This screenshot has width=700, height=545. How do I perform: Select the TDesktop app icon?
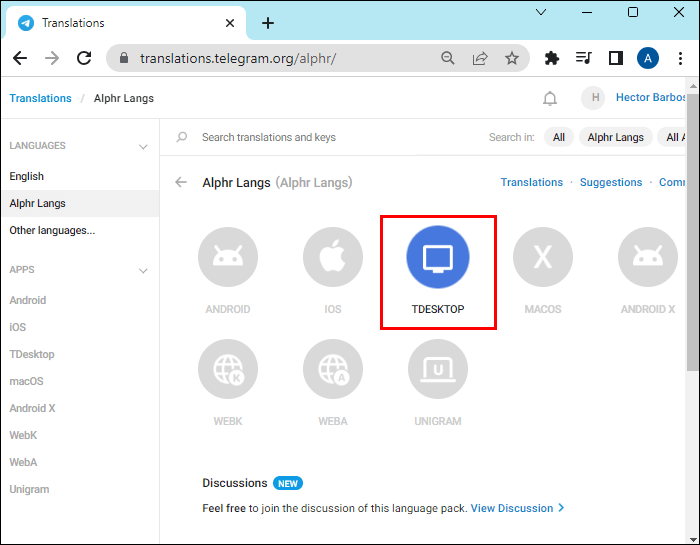[x=438, y=257]
